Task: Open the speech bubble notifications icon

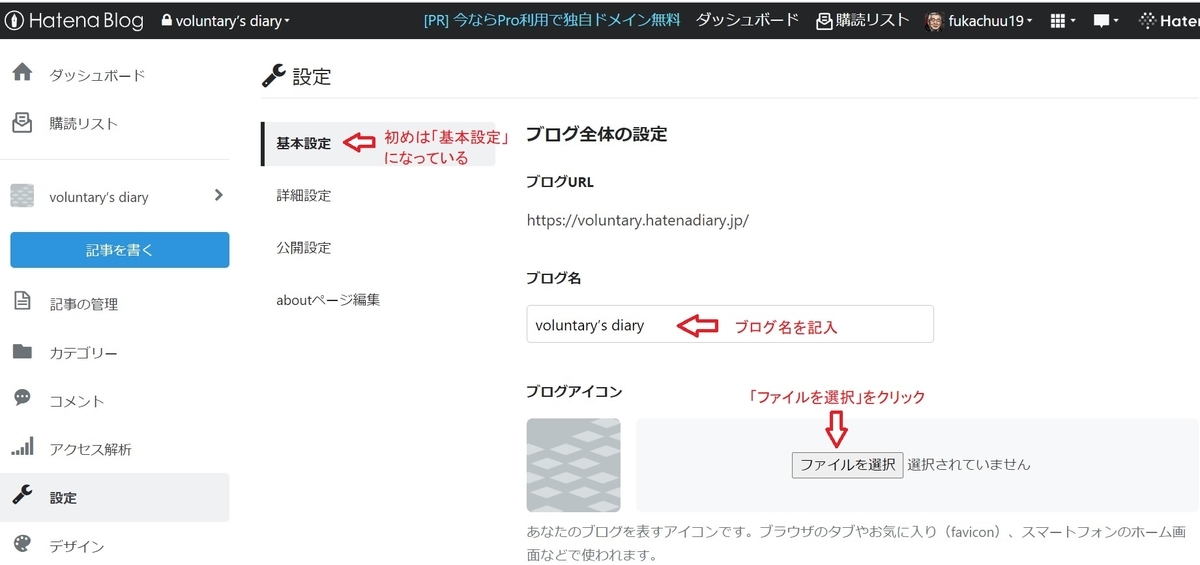Action: pos(1107,20)
